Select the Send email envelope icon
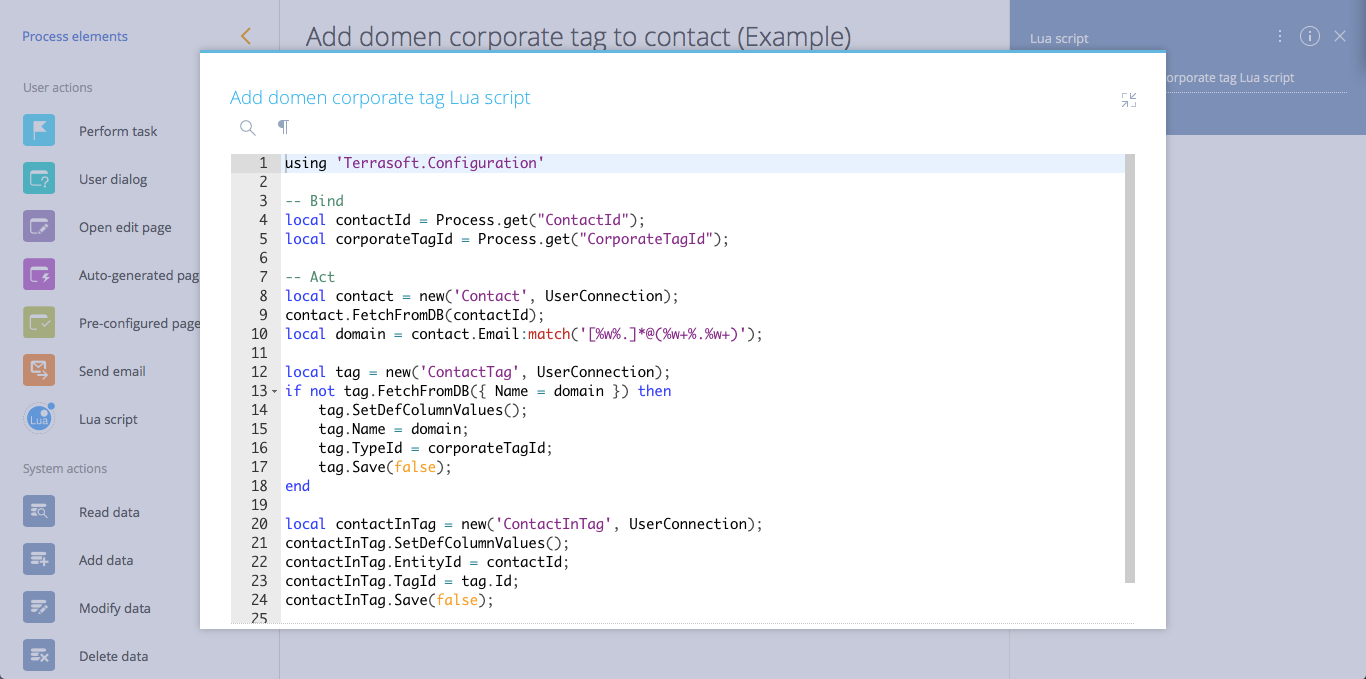The width and height of the screenshot is (1366, 679). (x=39, y=371)
